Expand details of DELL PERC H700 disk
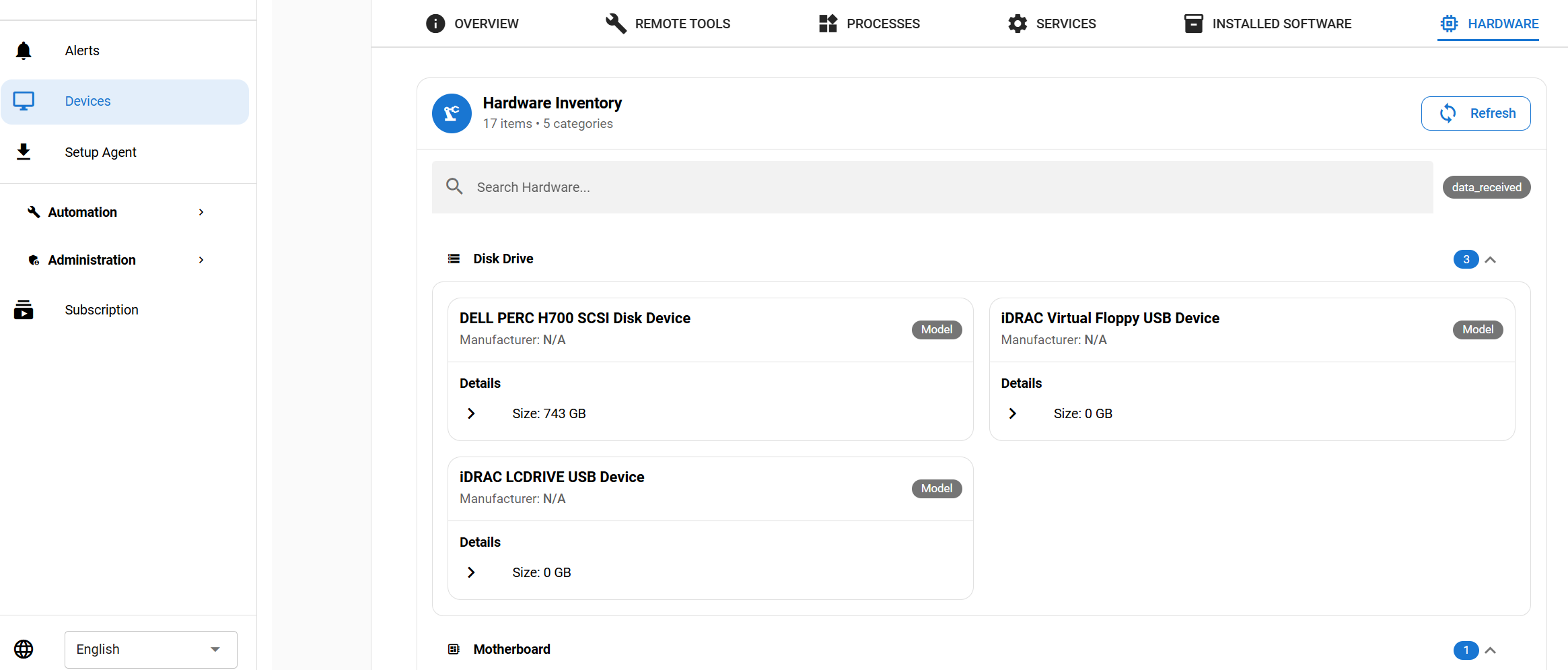Viewport: 1568px width, 670px height. tap(470, 413)
